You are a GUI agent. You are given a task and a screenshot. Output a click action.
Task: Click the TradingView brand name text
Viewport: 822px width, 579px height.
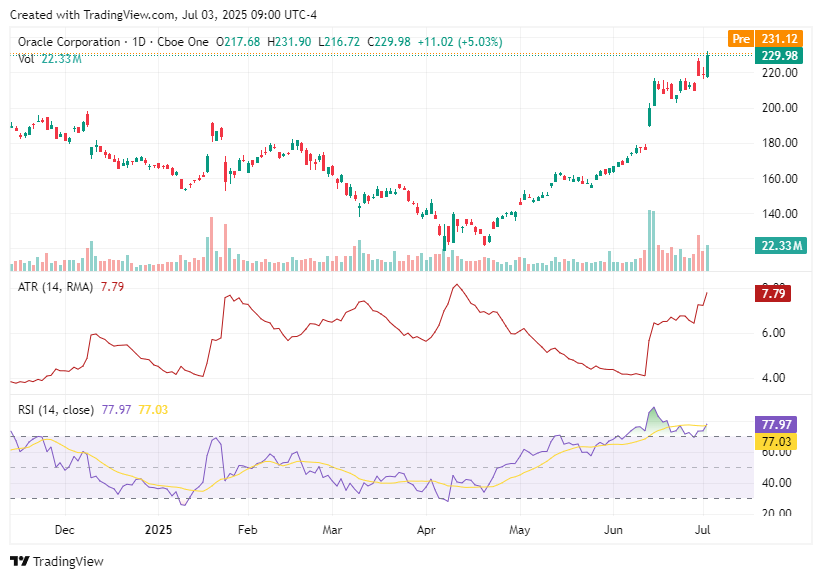(x=68, y=561)
